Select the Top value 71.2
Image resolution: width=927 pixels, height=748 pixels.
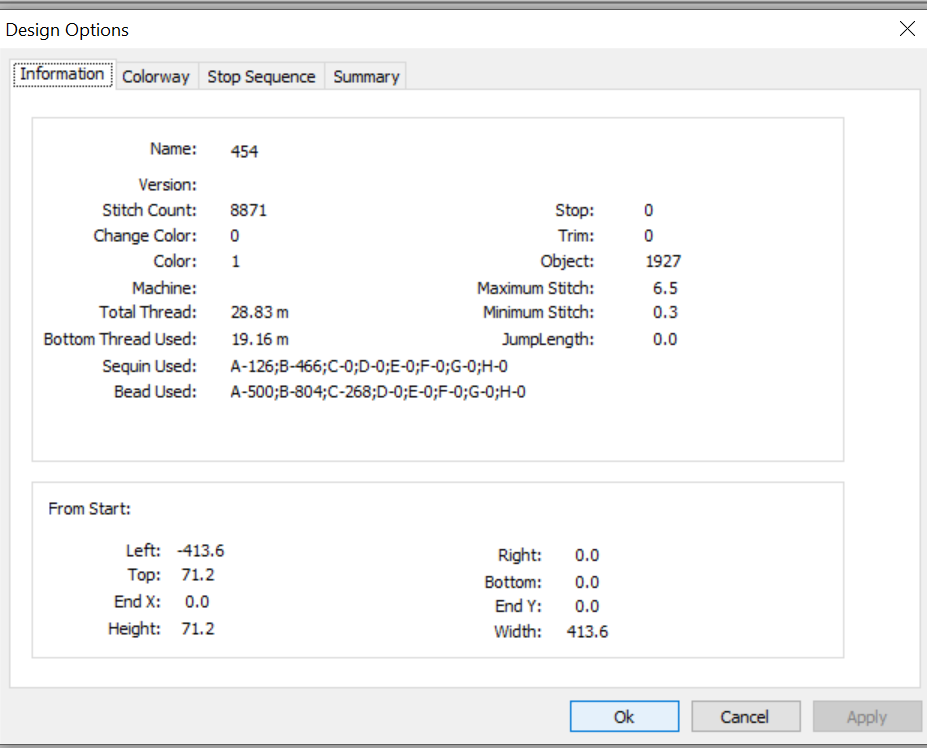pyautogui.click(x=197, y=575)
